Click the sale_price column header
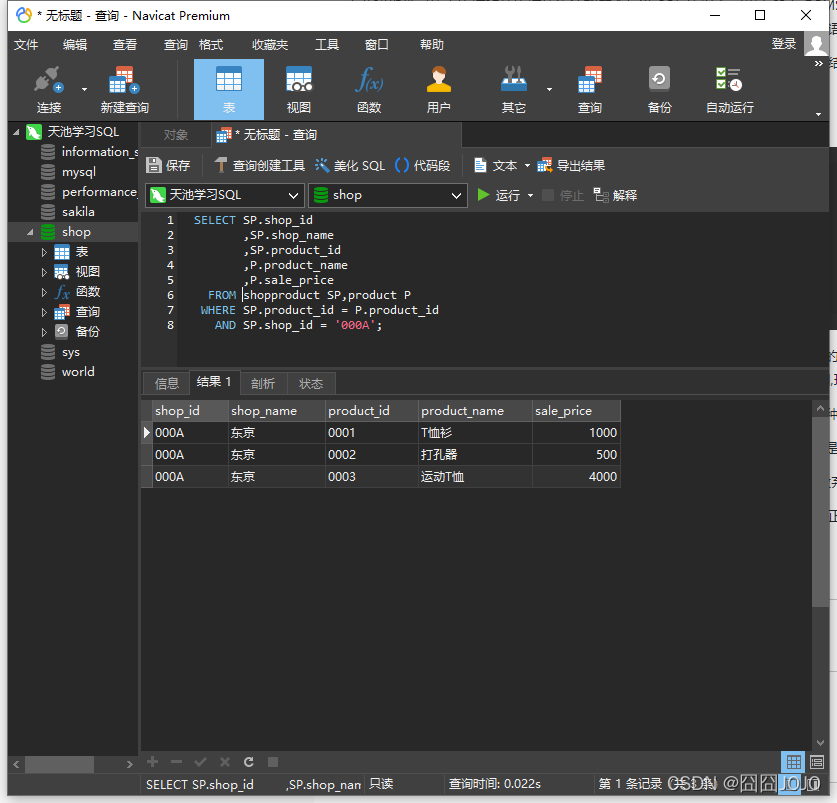Viewport: 837px width, 803px height. [576, 411]
